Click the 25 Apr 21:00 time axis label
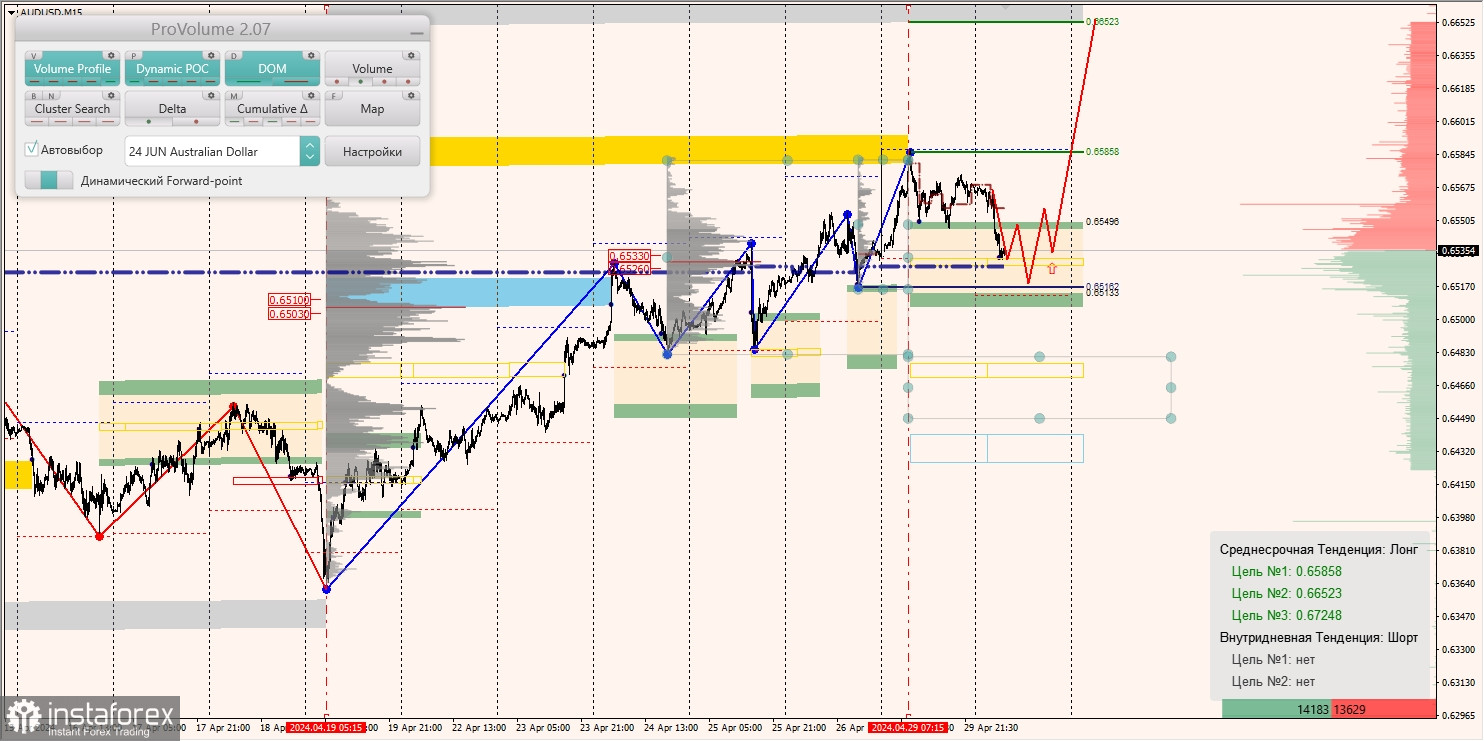Viewport: 1484px width, 741px height. pos(799,728)
